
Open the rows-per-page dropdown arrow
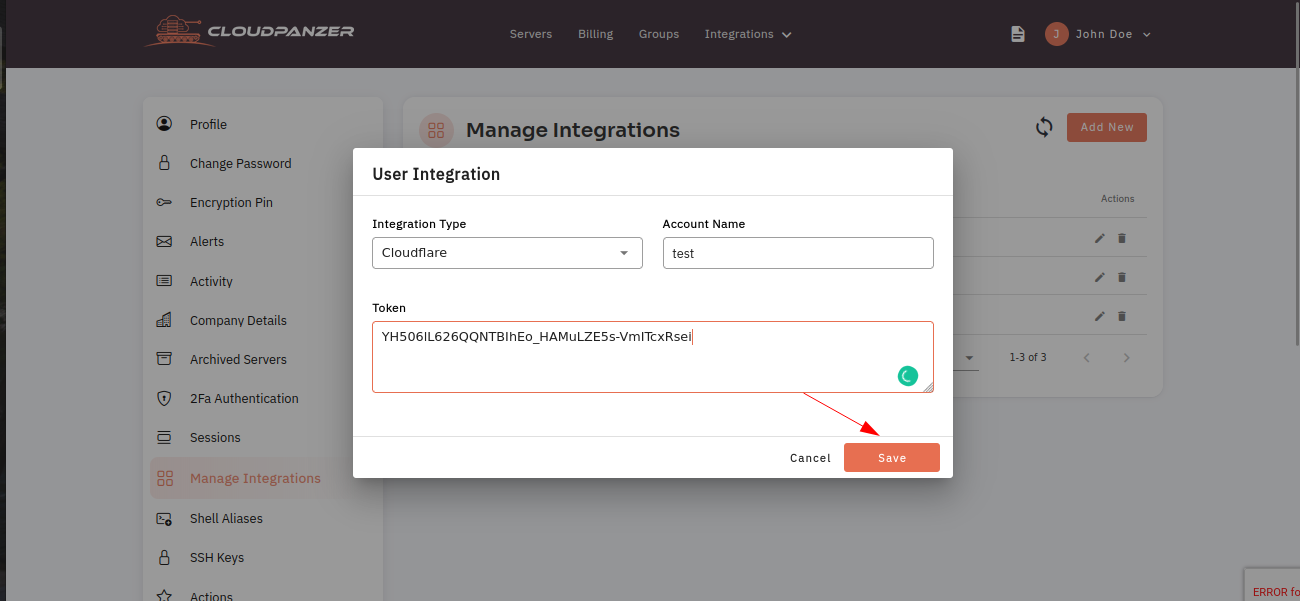(x=969, y=357)
